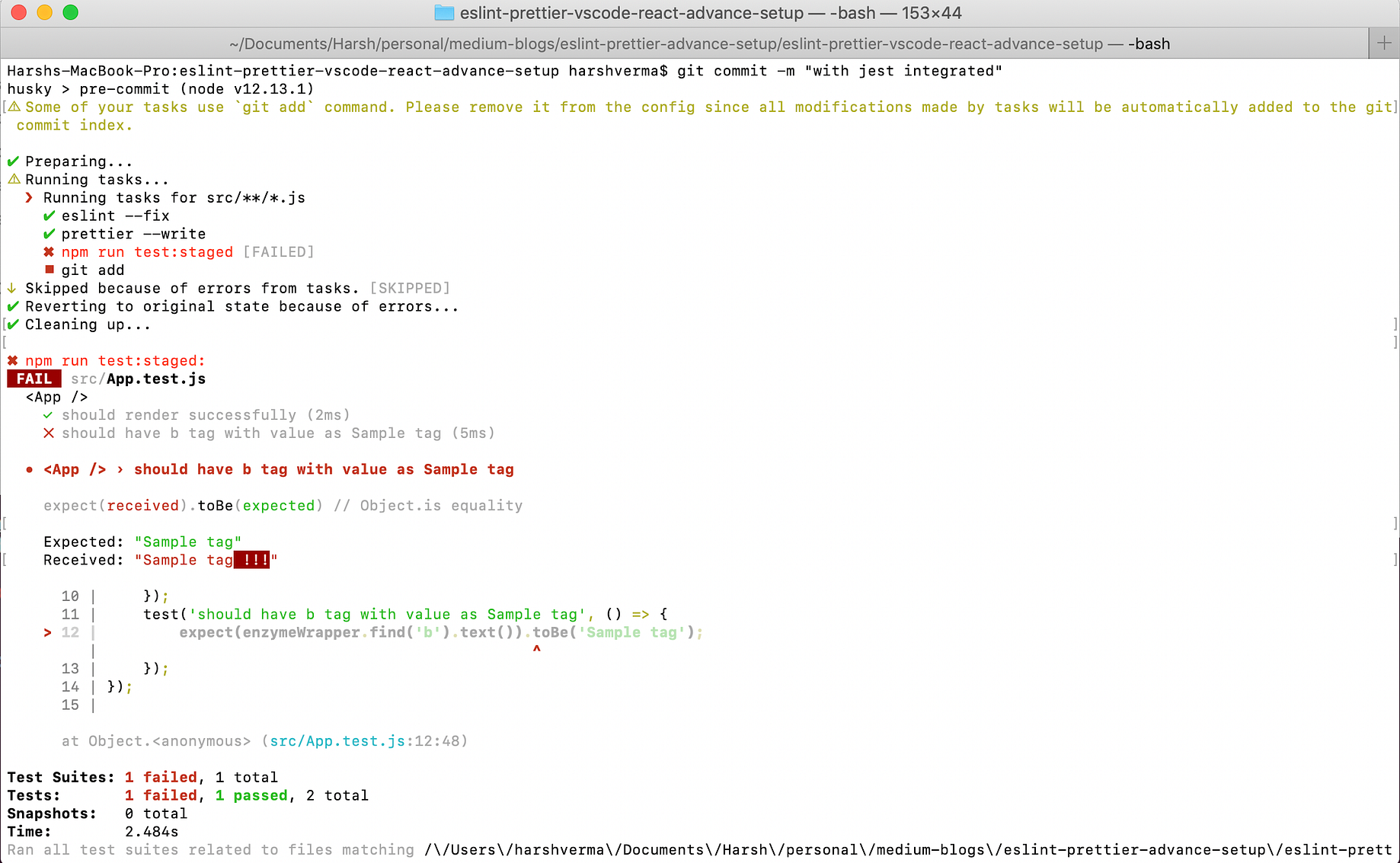Screen dimensions: 1400x863
Task: Open a new terminal tab with plus button
Action: pos(1384,43)
